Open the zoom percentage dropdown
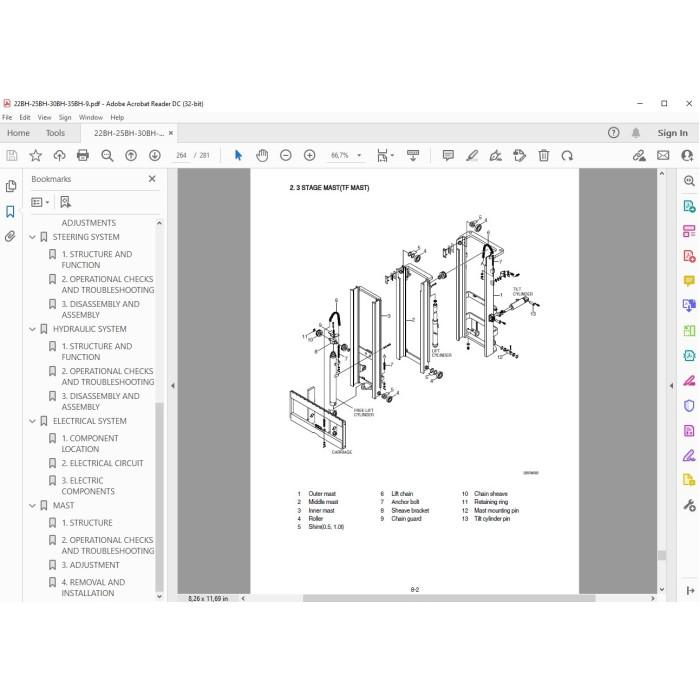 [x=359, y=155]
